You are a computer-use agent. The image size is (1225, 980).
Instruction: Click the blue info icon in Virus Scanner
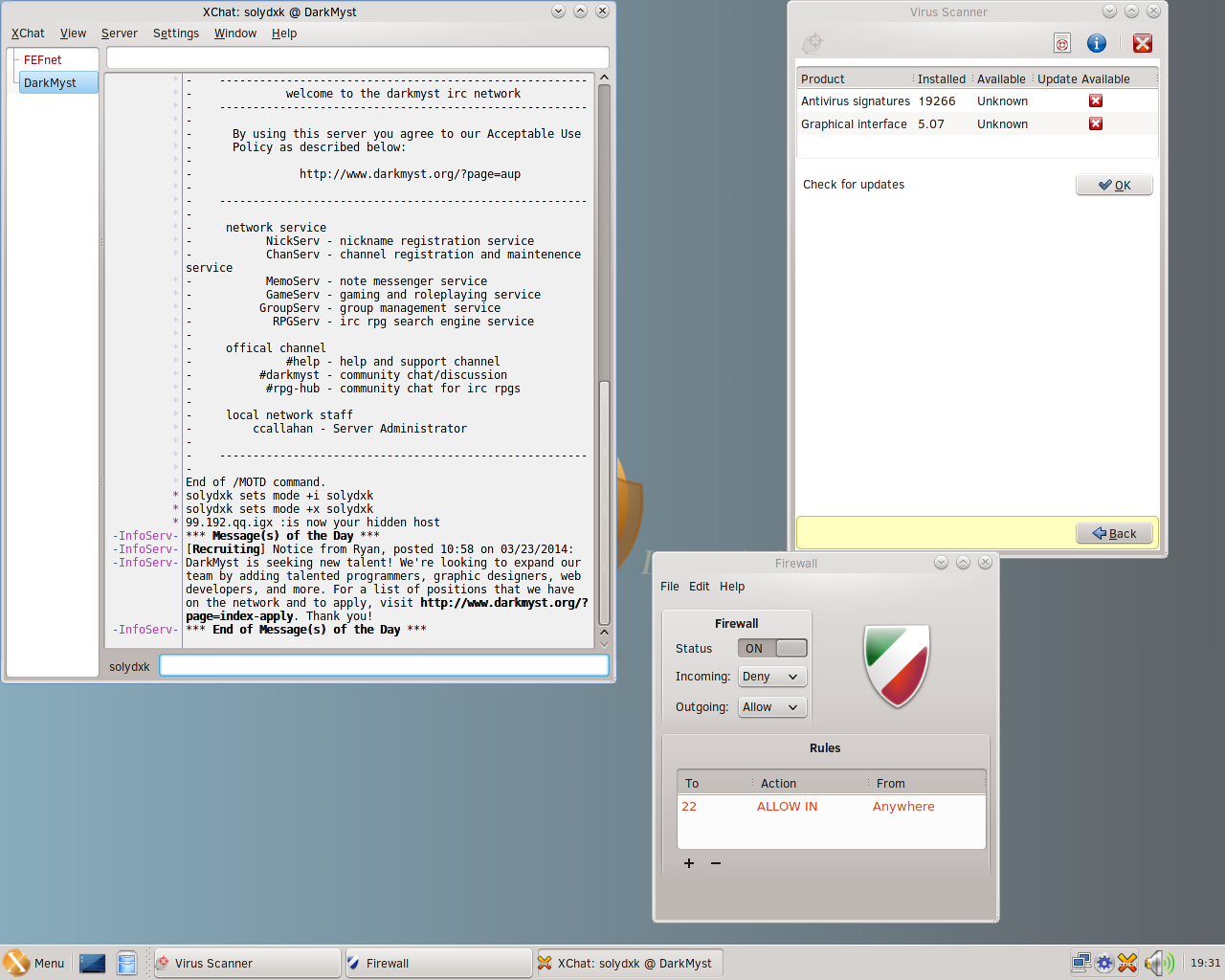coord(1097,43)
